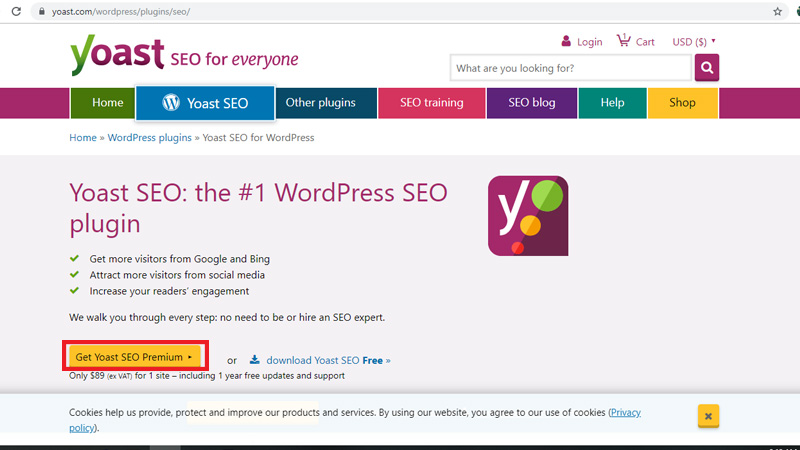Click the WordPress plugins breadcrumb link

pos(149,138)
